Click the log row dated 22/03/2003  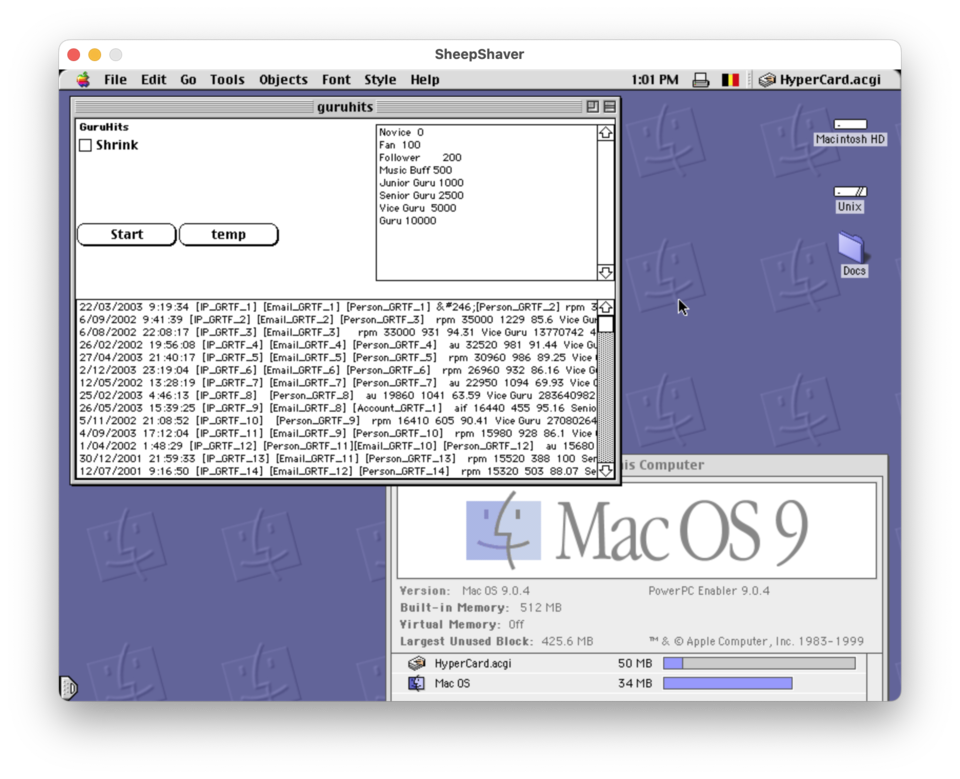[337, 307]
